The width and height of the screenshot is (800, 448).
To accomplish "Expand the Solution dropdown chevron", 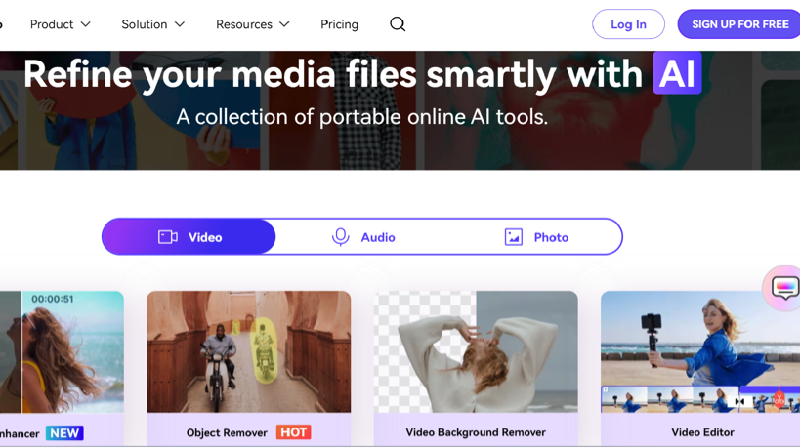I will (x=180, y=24).
